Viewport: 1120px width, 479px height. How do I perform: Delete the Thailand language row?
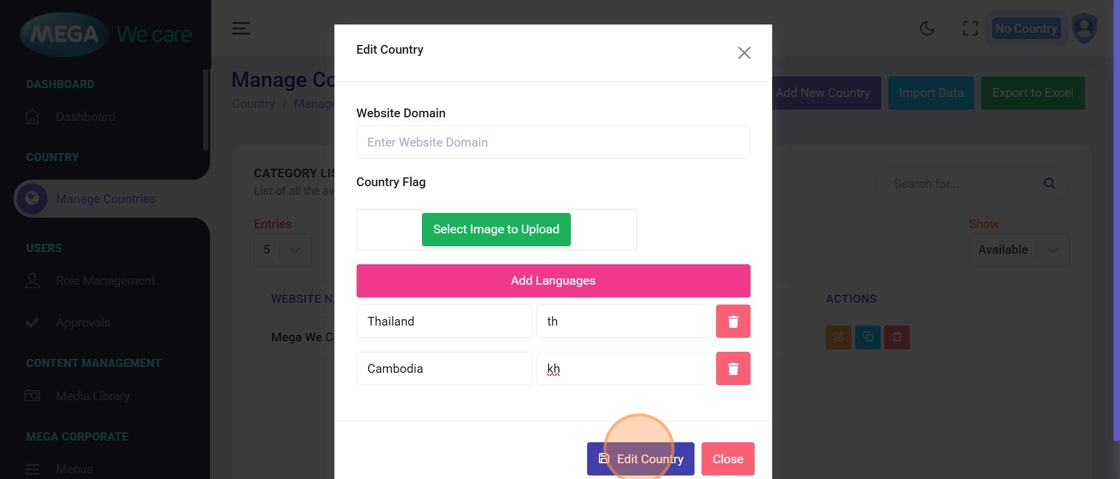(733, 321)
